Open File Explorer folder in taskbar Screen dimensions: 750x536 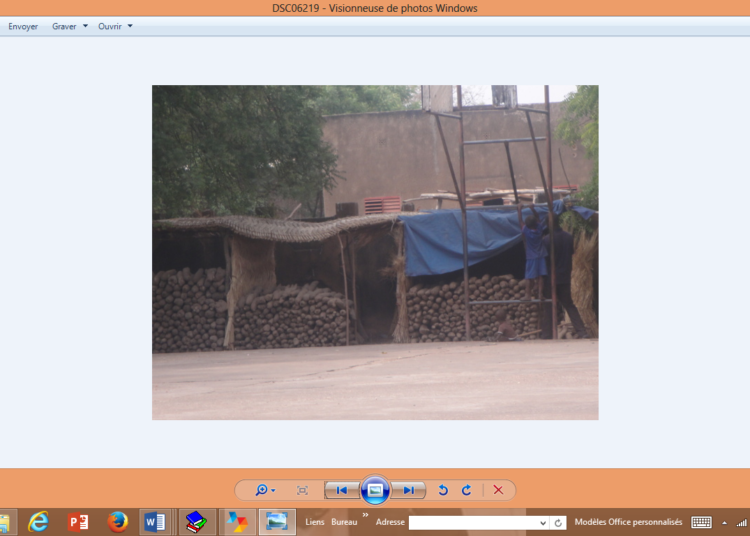(6, 522)
